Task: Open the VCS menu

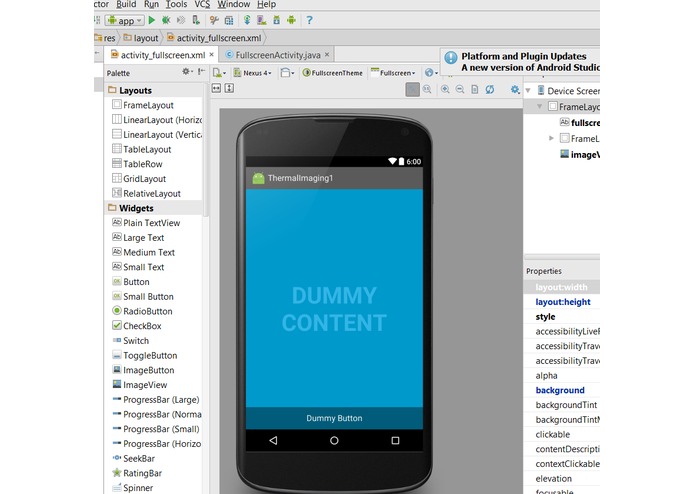Action: [202, 4]
